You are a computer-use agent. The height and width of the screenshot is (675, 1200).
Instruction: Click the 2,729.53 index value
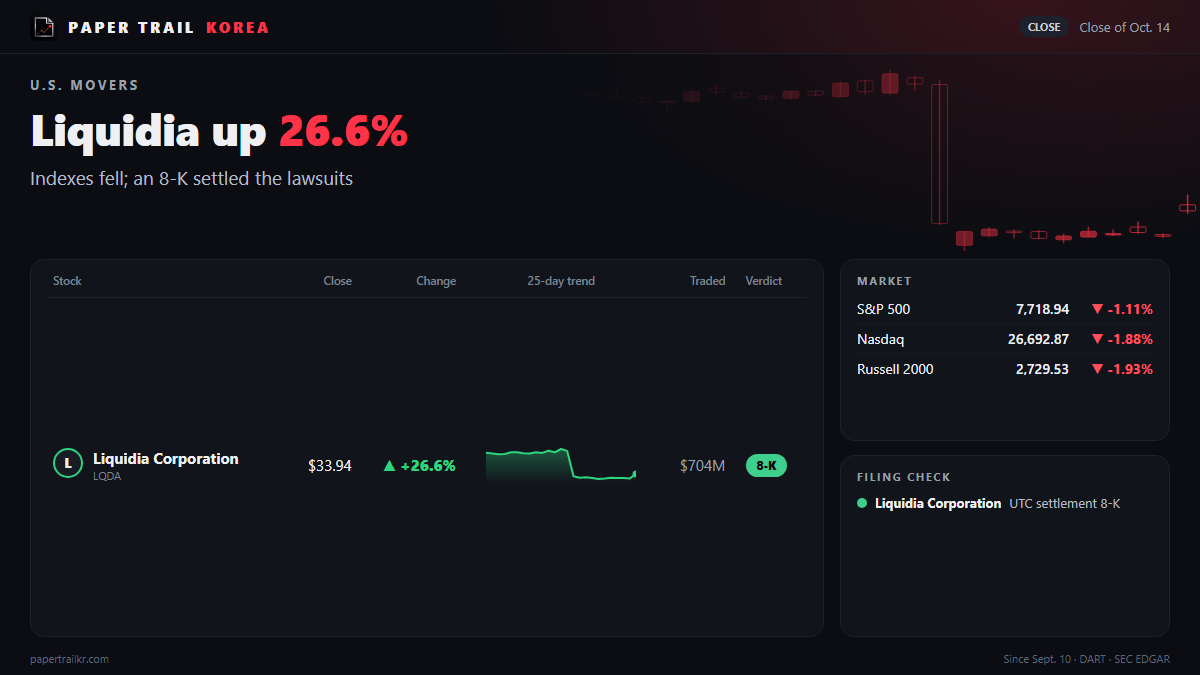[1042, 370]
